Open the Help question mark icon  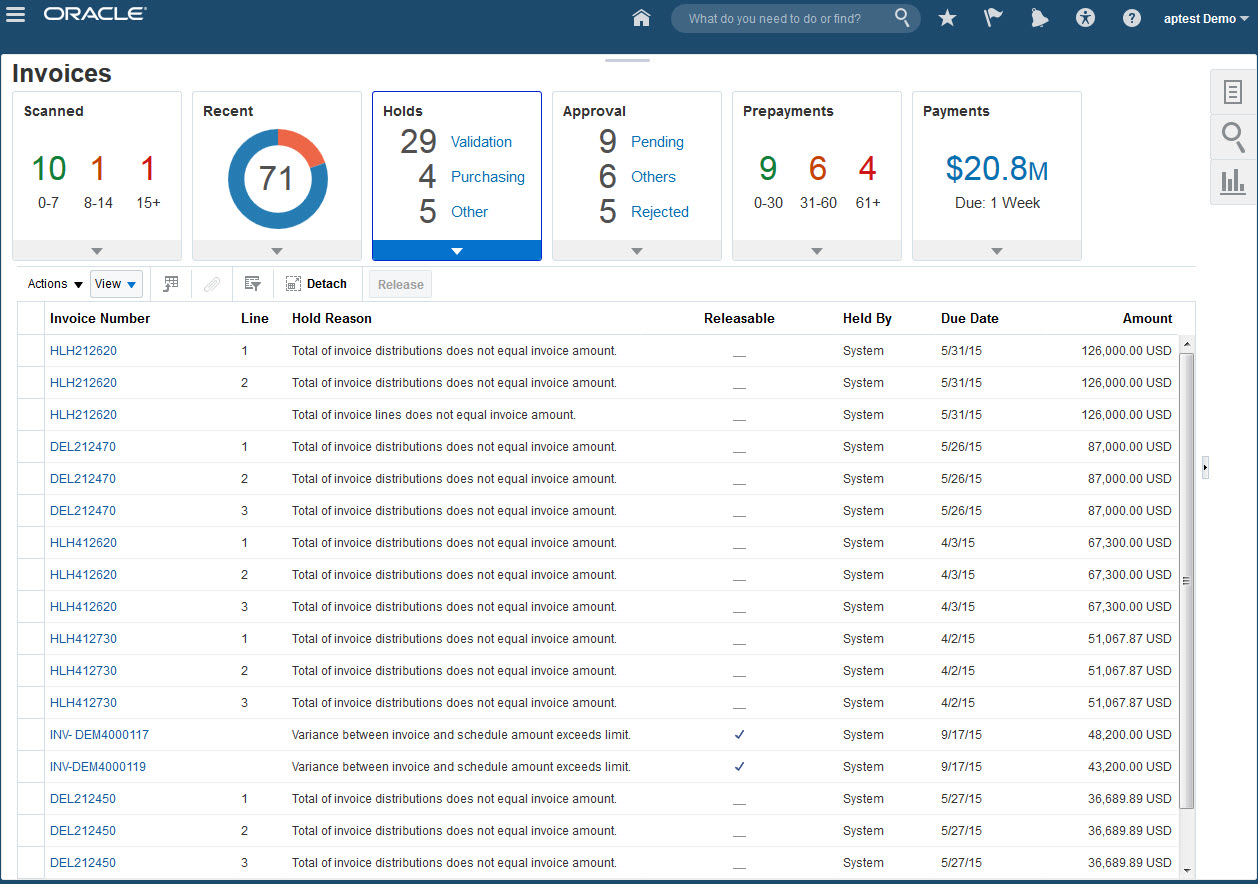click(x=1132, y=18)
